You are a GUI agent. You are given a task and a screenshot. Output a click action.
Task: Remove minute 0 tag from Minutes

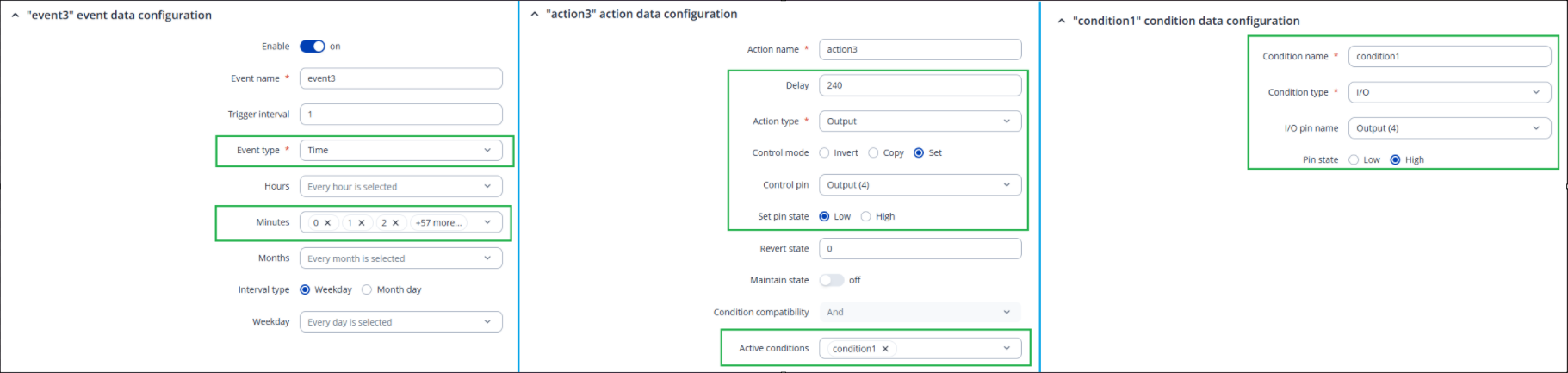327,223
